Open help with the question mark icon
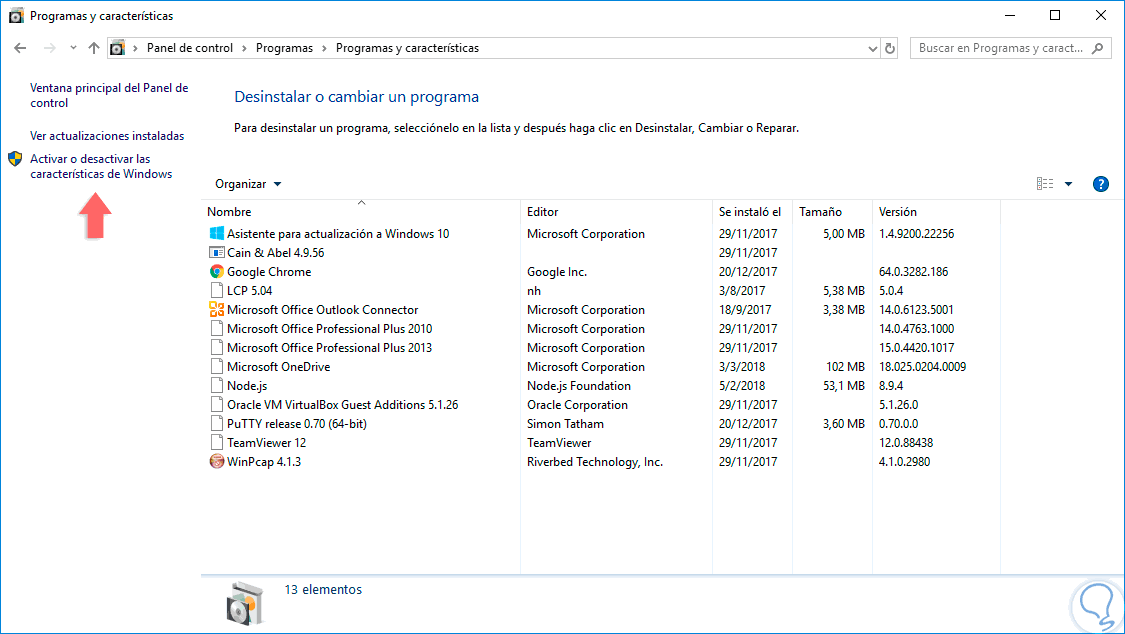 tap(1101, 184)
